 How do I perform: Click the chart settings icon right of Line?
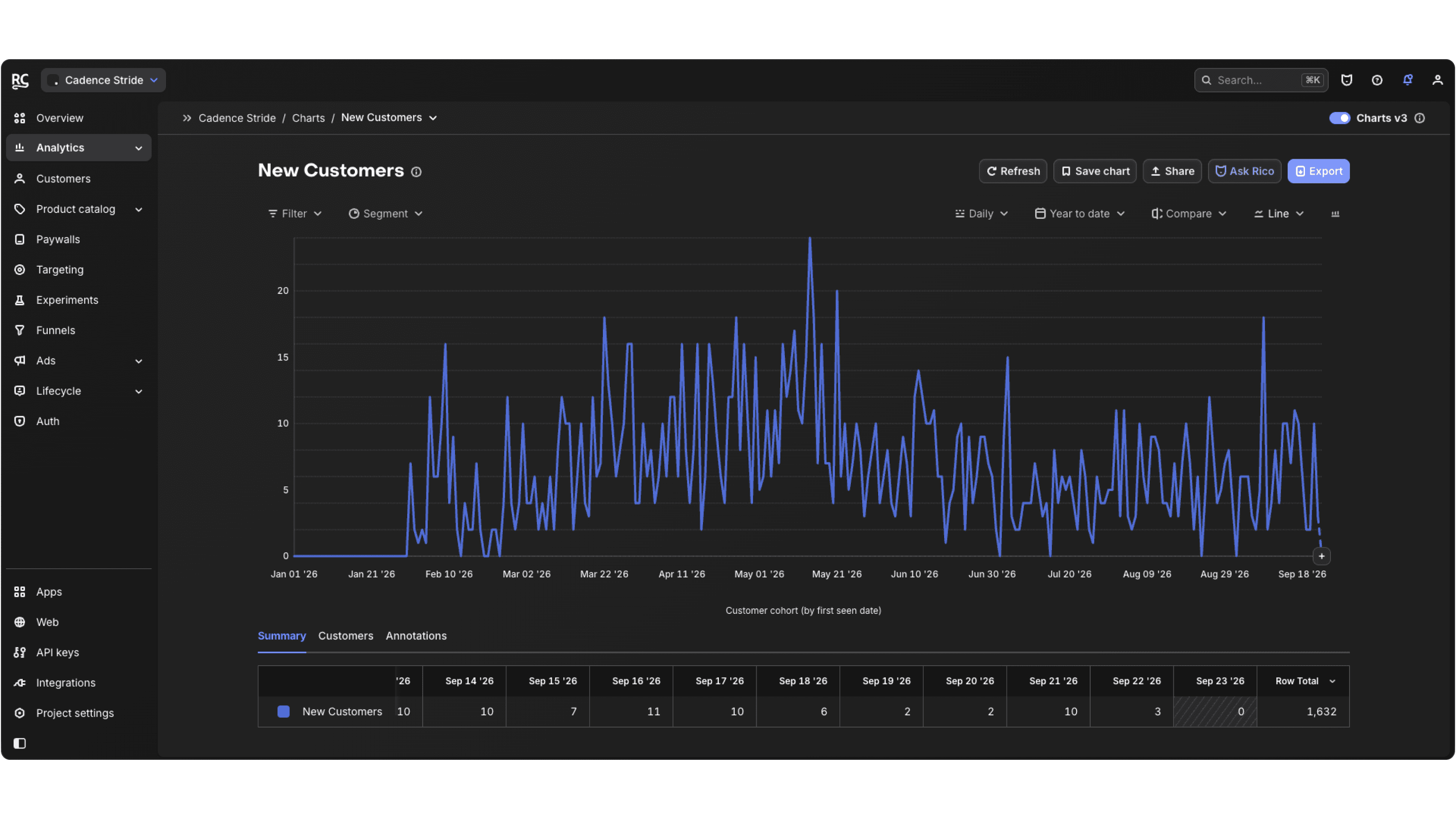(1335, 214)
